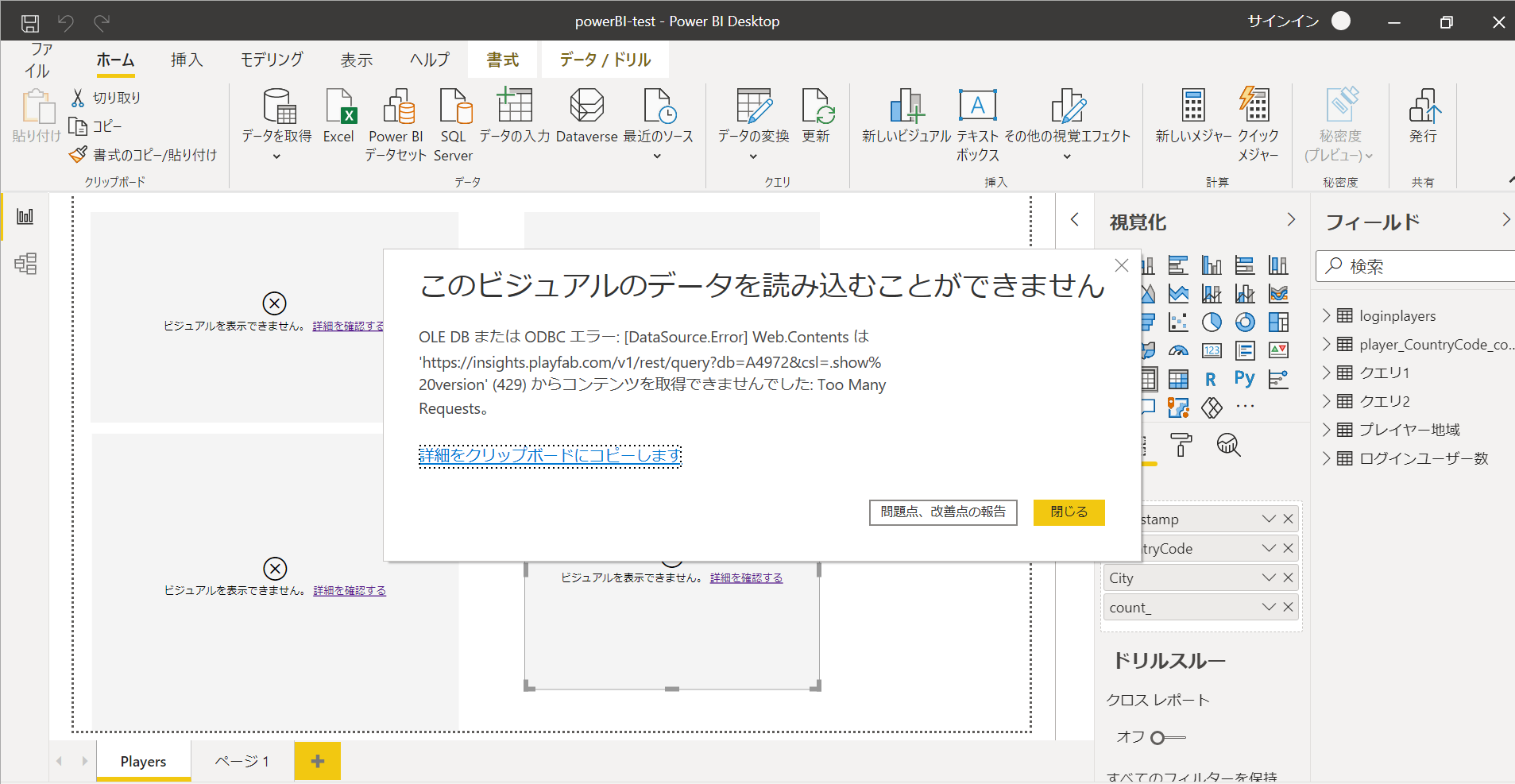Open the analytics magnifier pane
The height and width of the screenshot is (784, 1515).
pyautogui.click(x=1227, y=446)
